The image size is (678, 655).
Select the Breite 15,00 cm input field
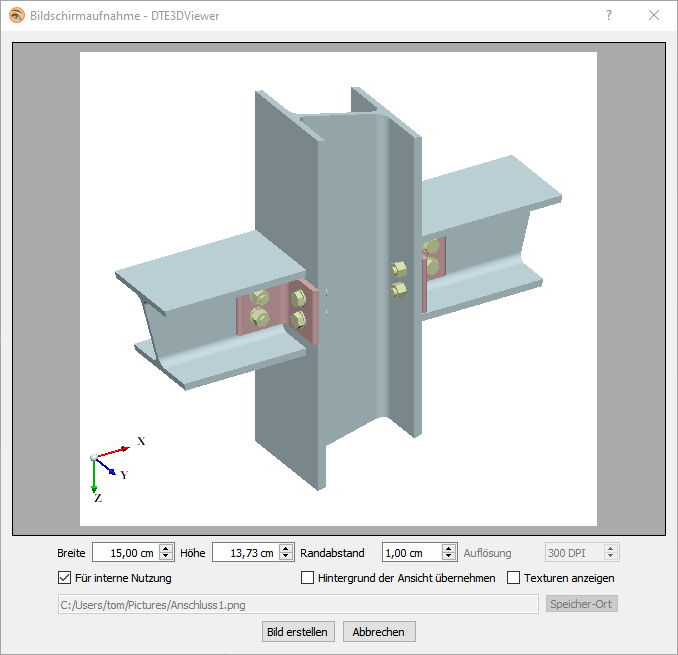[x=124, y=553]
